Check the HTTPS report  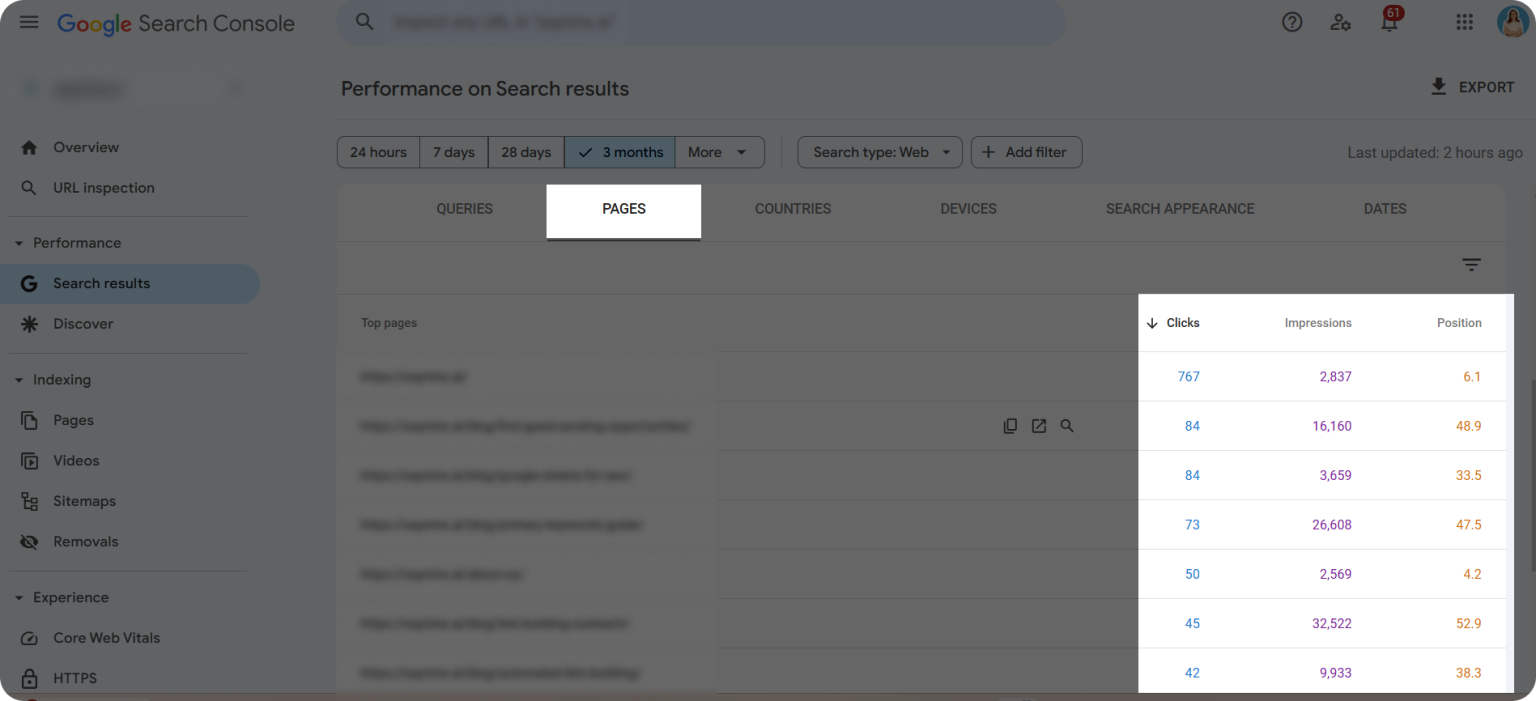coord(73,678)
